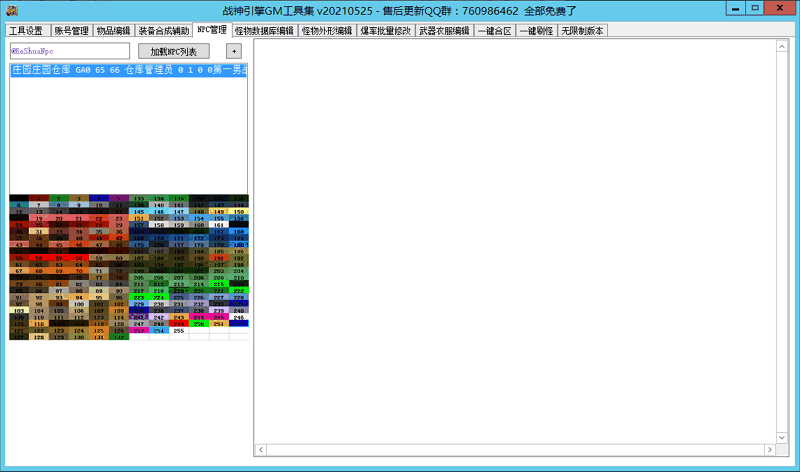Viewport: 800px width, 472px height.
Task: Open the 工具设置 tab
Action: click(x=26, y=31)
